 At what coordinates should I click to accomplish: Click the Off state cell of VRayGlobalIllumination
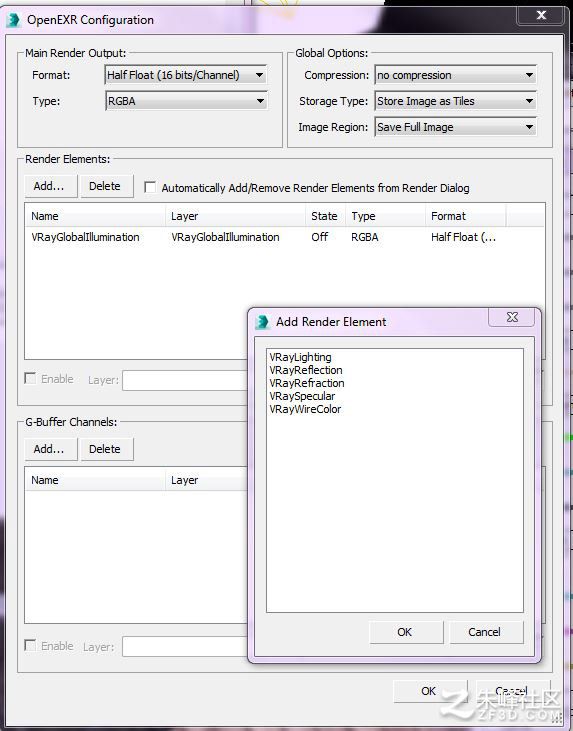pyautogui.click(x=320, y=237)
